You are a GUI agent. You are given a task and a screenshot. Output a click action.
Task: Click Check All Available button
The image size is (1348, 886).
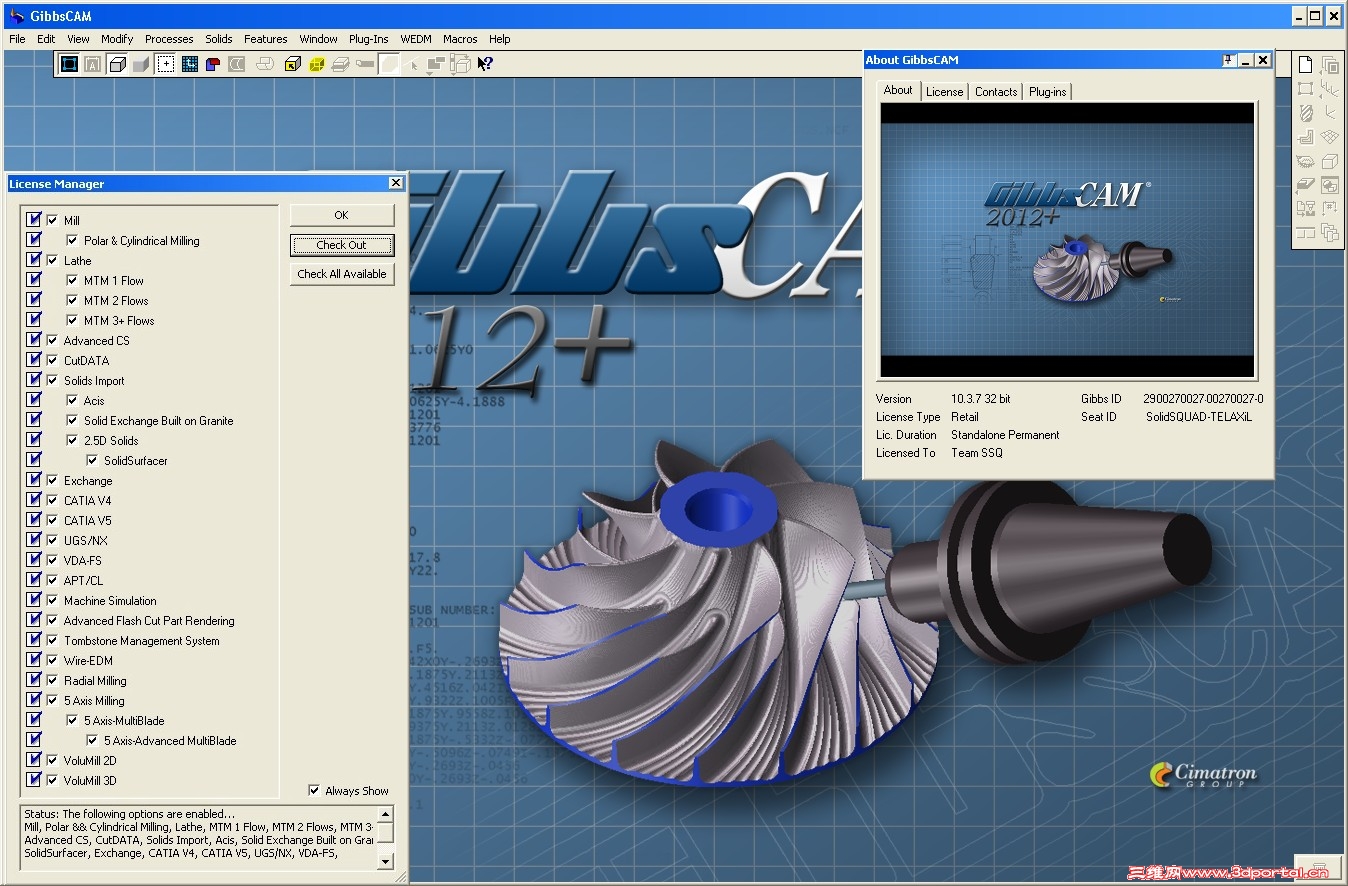pyautogui.click(x=342, y=274)
